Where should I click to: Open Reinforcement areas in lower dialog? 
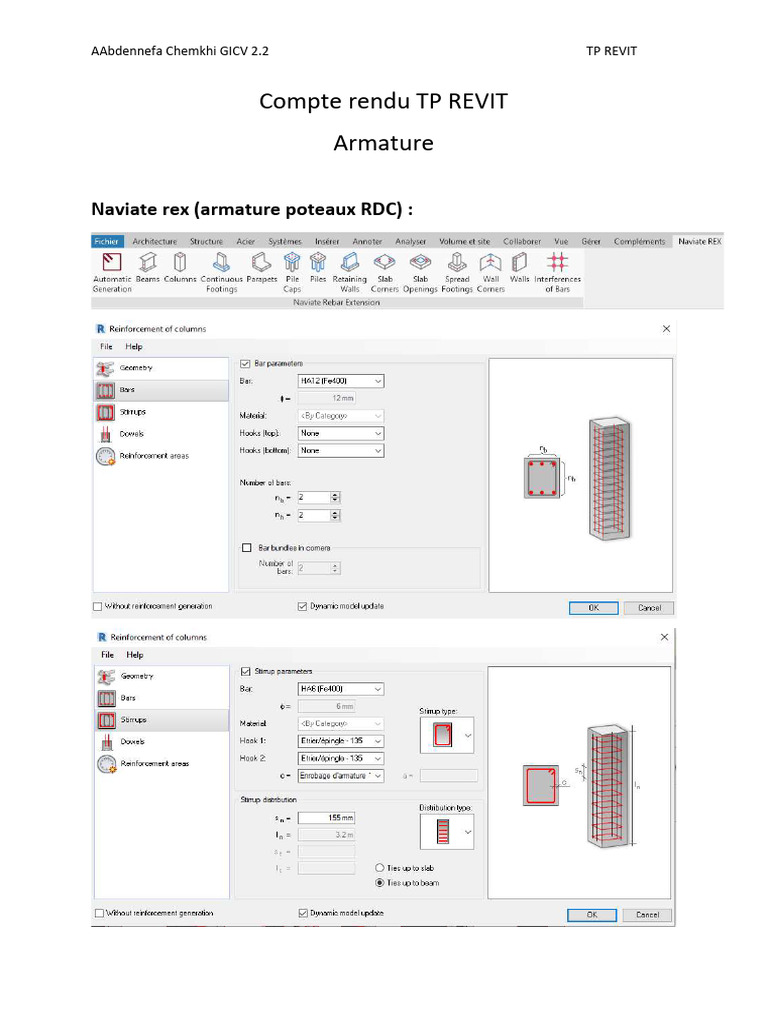pyautogui.click(x=162, y=763)
